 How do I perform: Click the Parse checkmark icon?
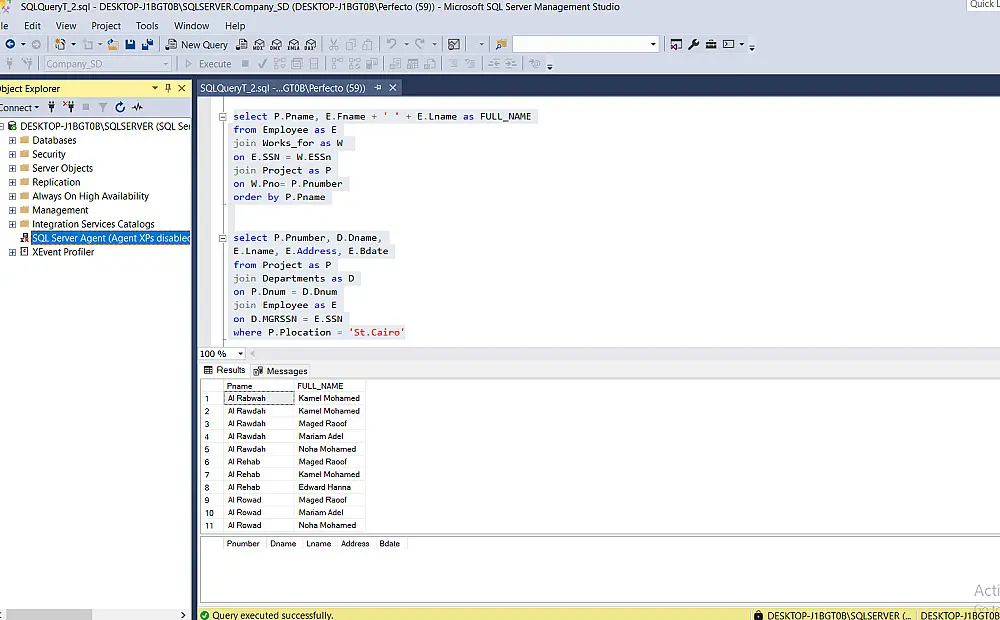click(x=262, y=64)
